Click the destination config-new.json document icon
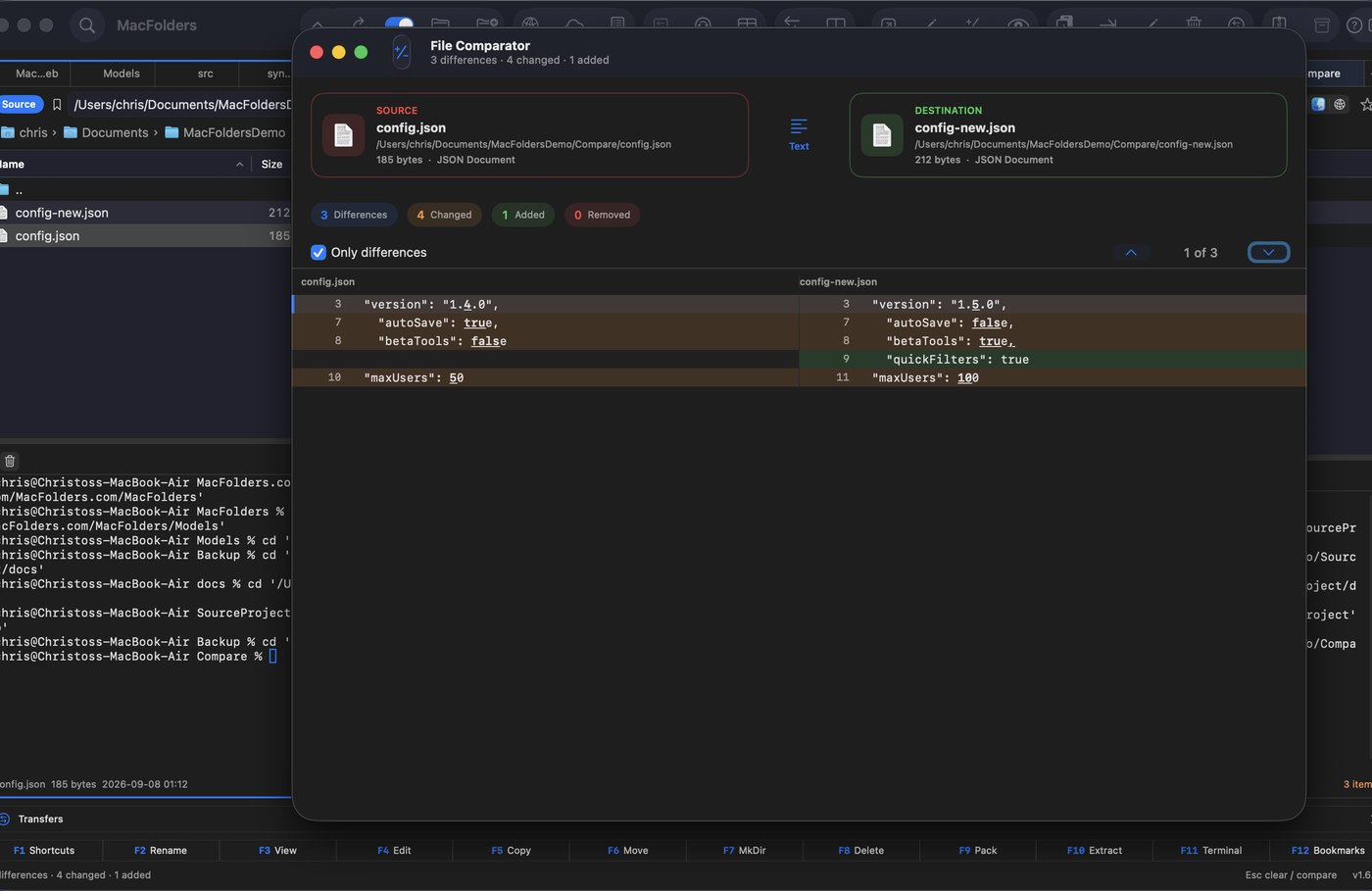 pyautogui.click(x=882, y=135)
